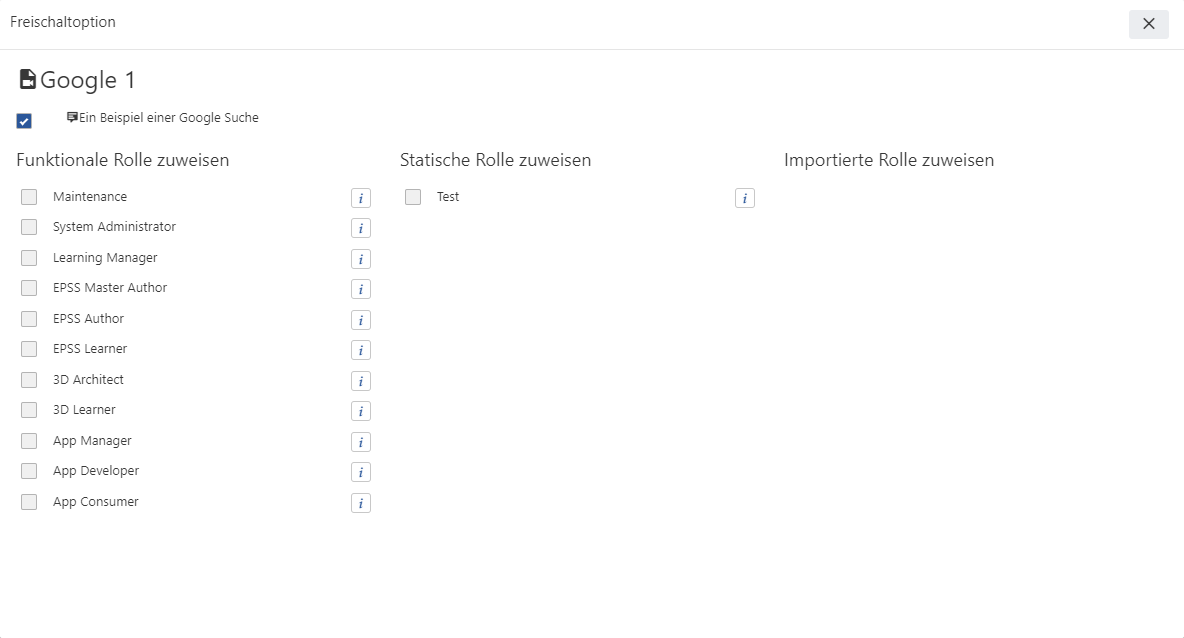Uncheck the Google 1 activation checkbox

tap(24, 121)
